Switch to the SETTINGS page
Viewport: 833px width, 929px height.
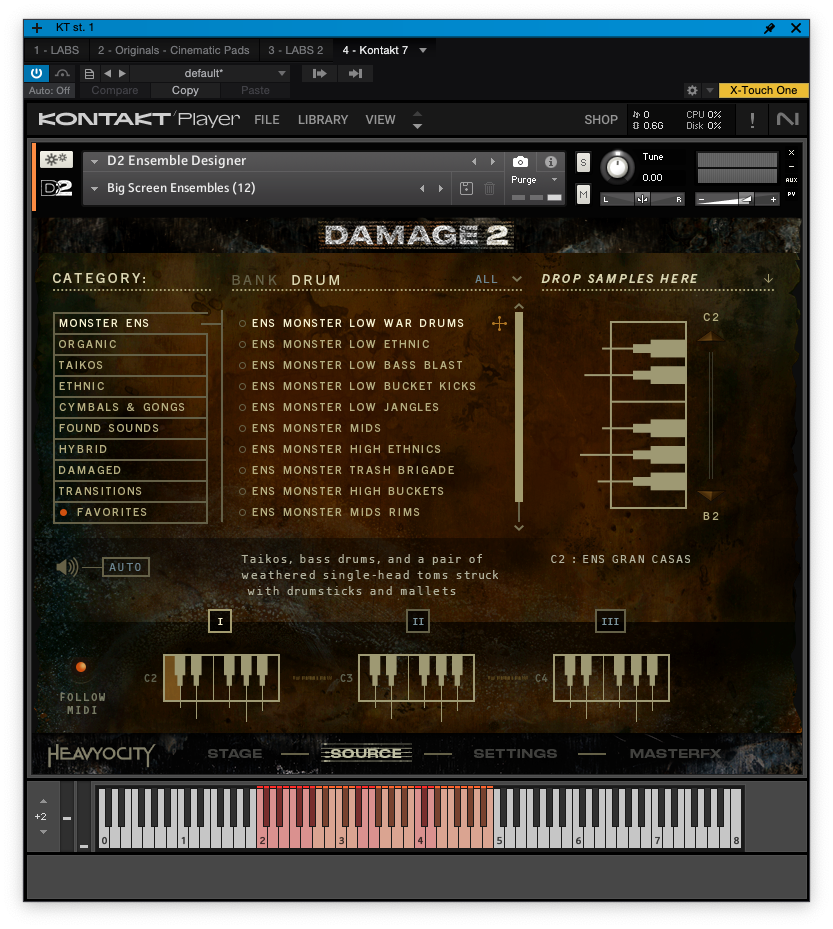(515, 753)
